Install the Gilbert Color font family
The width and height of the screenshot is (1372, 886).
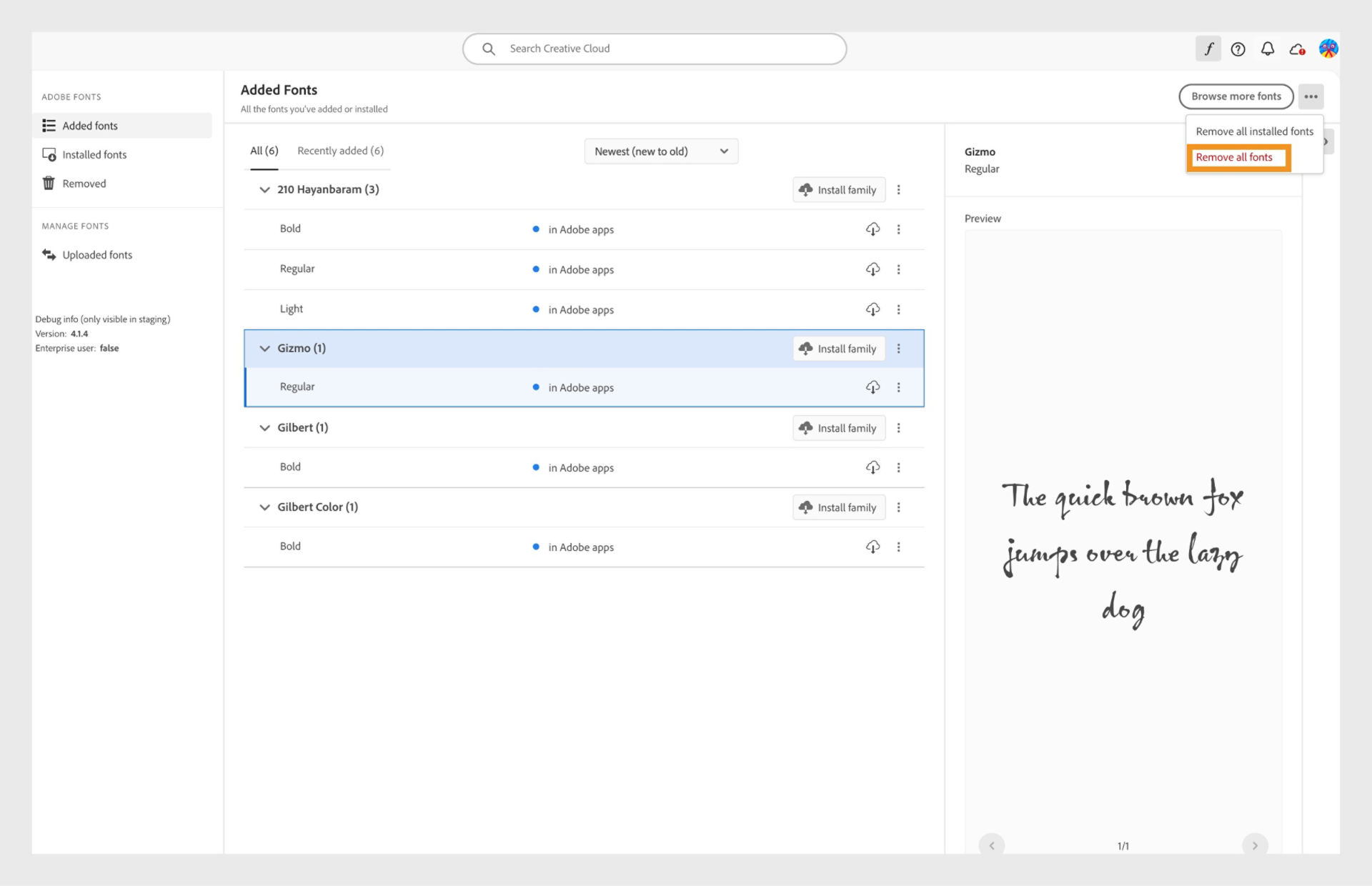point(838,507)
